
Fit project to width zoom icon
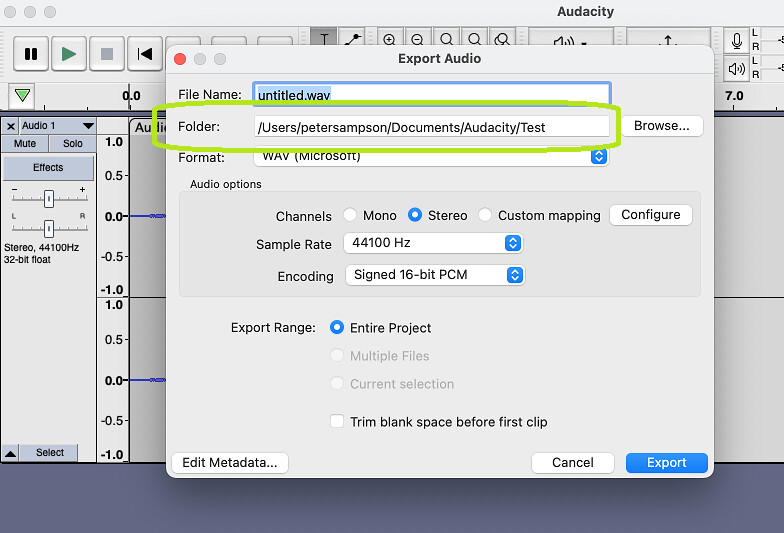coord(474,38)
